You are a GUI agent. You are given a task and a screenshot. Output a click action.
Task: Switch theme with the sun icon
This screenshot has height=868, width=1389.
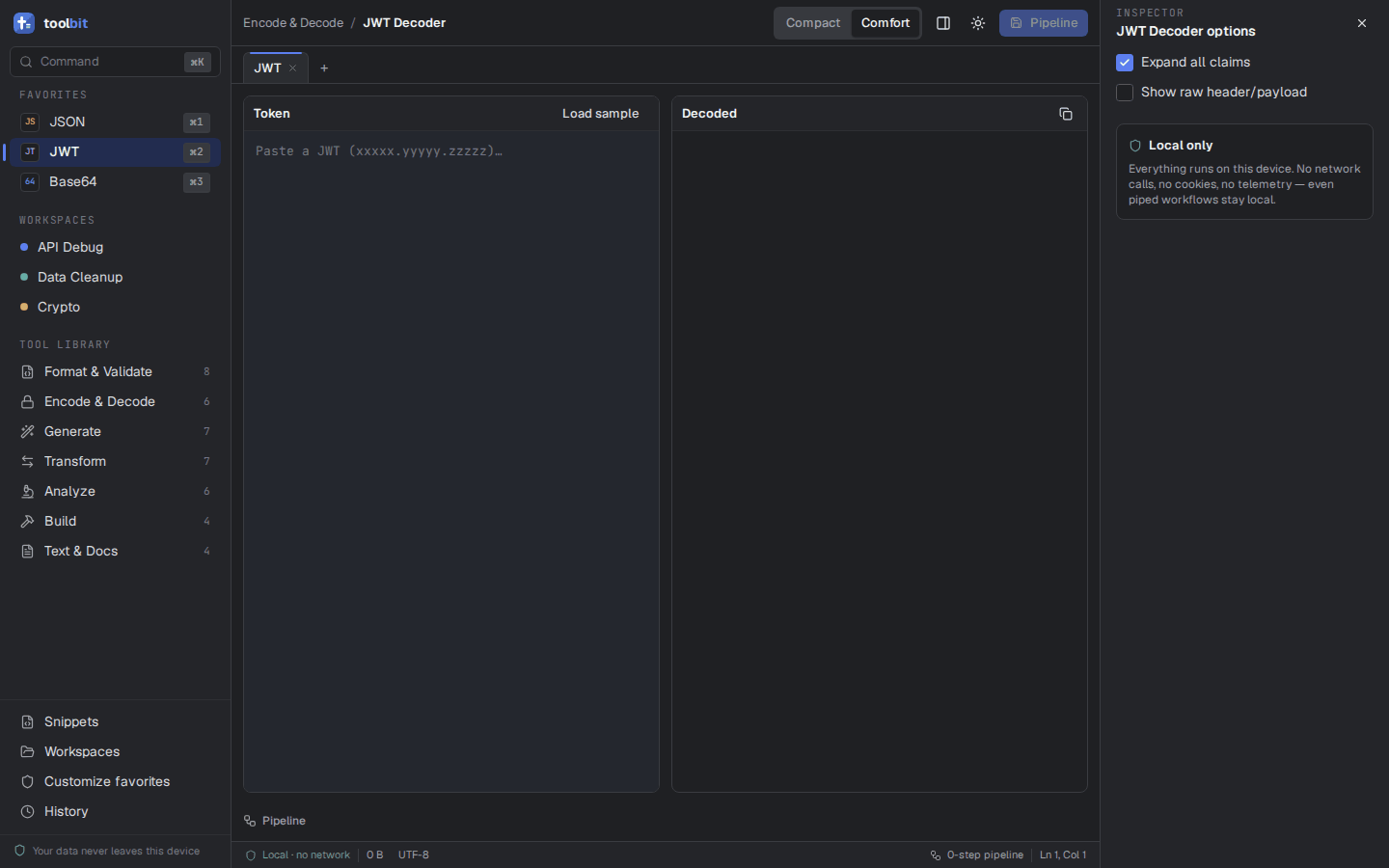[978, 23]
